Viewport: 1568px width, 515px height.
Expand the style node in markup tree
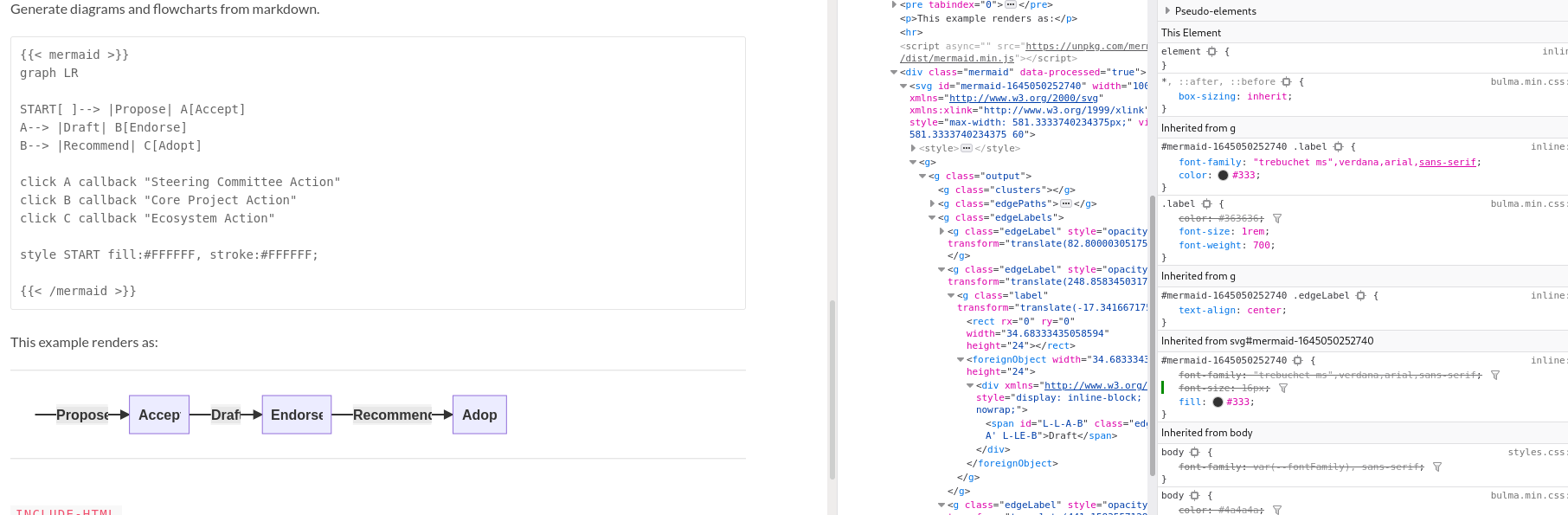pyautogui.click(x=913, y=149)
